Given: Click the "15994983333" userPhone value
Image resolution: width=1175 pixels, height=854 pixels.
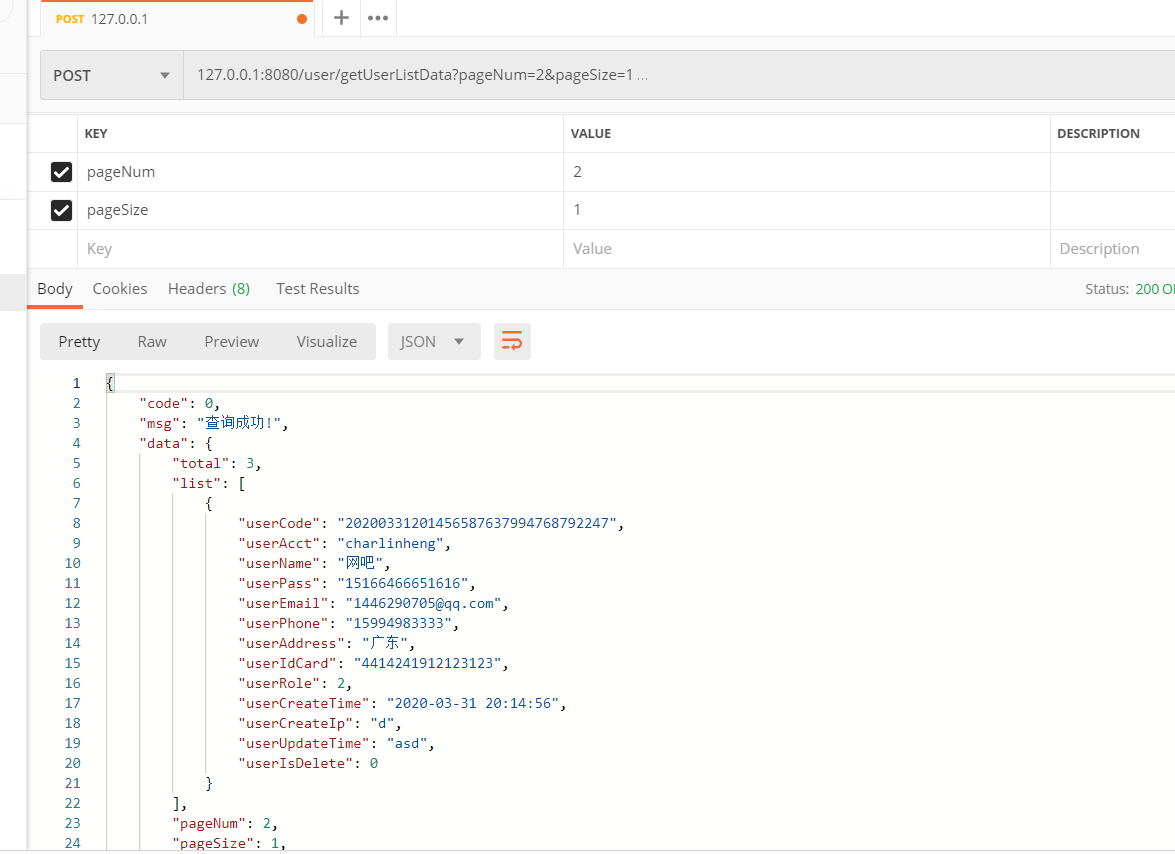Looking at the screenshot, I should click(x=398, y=623).
